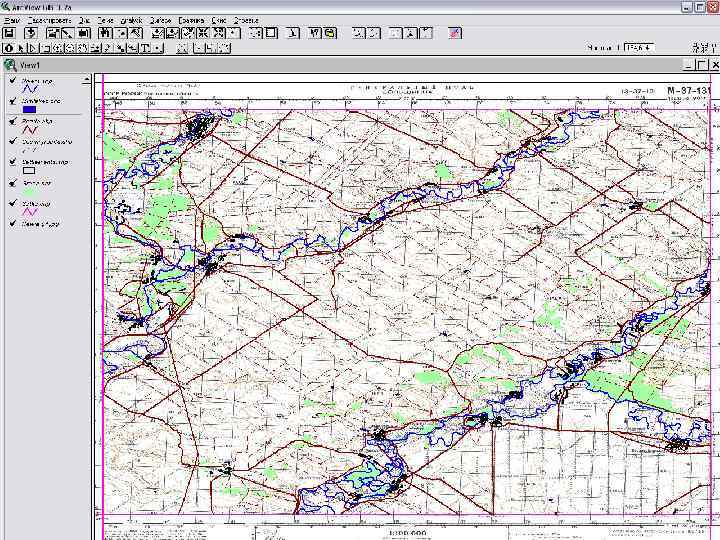
Task: Open the Query Builder hammer icon
Action: coord(135,33)
